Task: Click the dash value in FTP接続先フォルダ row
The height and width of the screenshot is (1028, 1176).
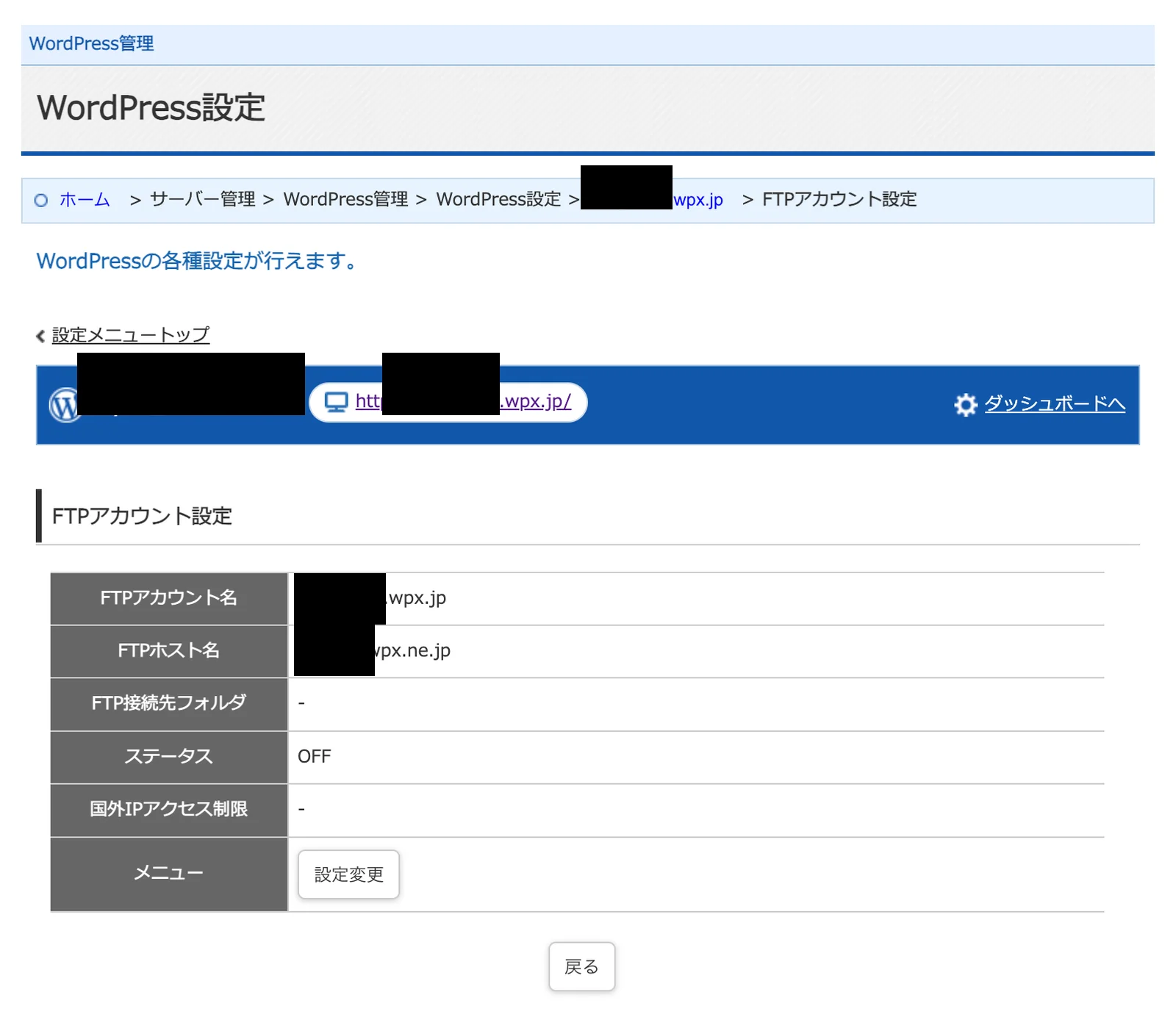Action: (301, 703)
